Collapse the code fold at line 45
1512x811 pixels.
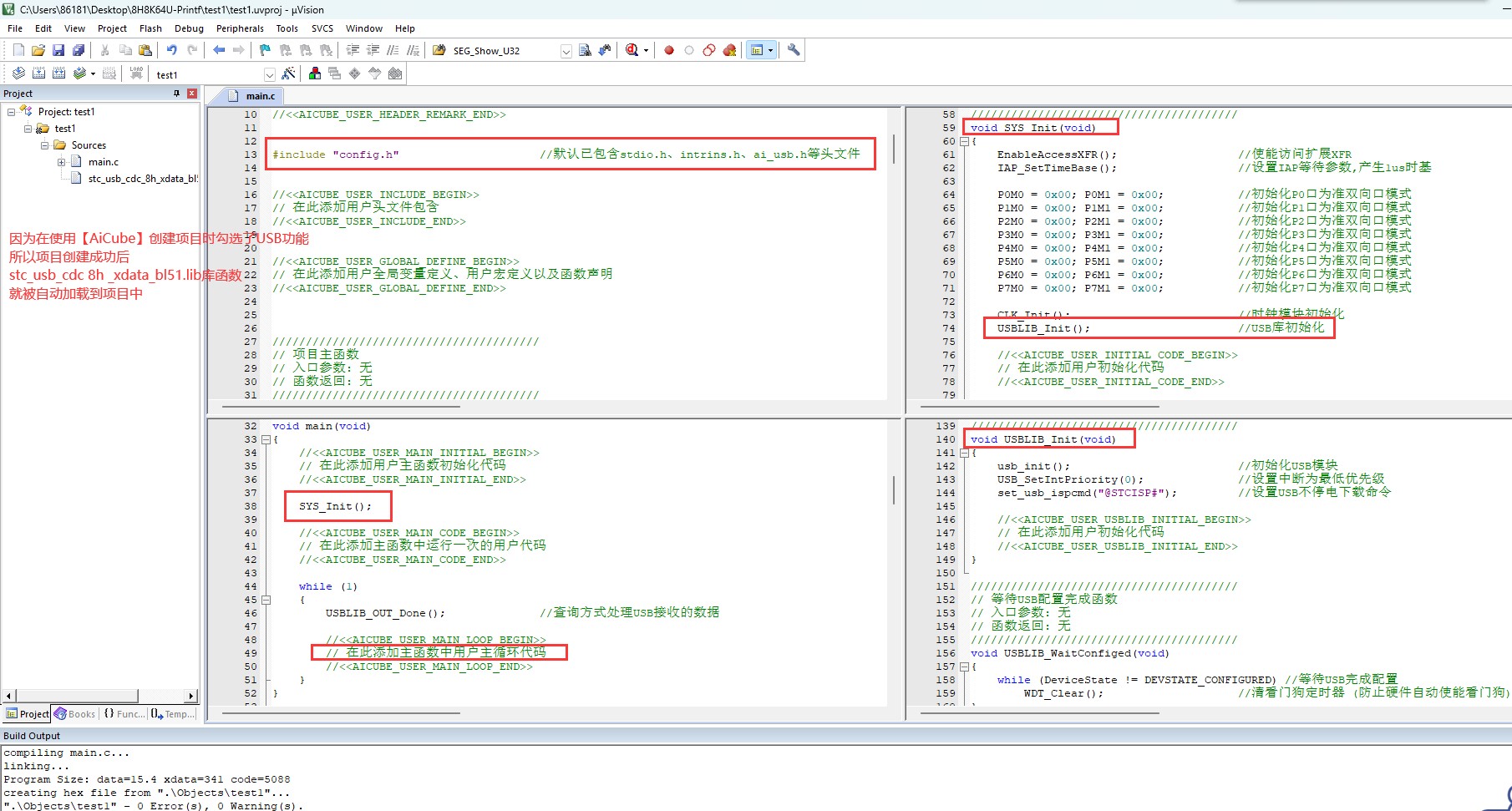(x=266, y=600)
